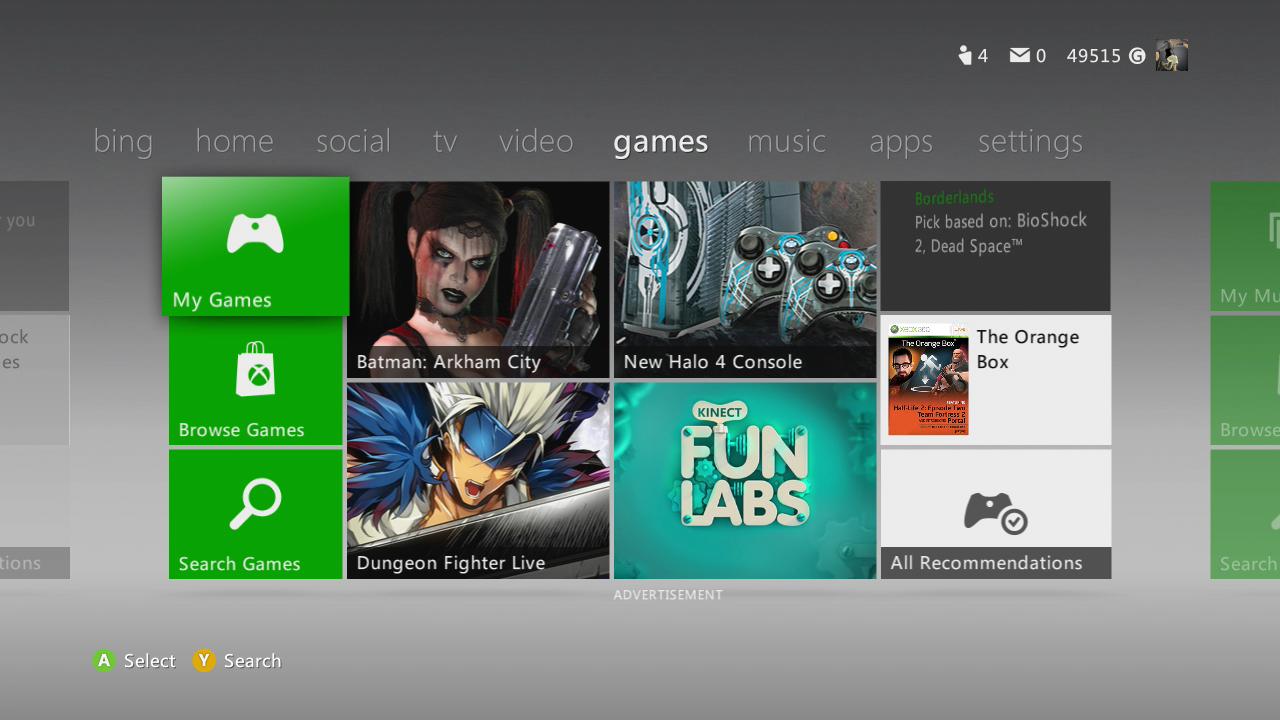The height and width of the screenshot is (720, 1280).
Task: Click the controller icon on My Games
Action: tap(255, 233)
